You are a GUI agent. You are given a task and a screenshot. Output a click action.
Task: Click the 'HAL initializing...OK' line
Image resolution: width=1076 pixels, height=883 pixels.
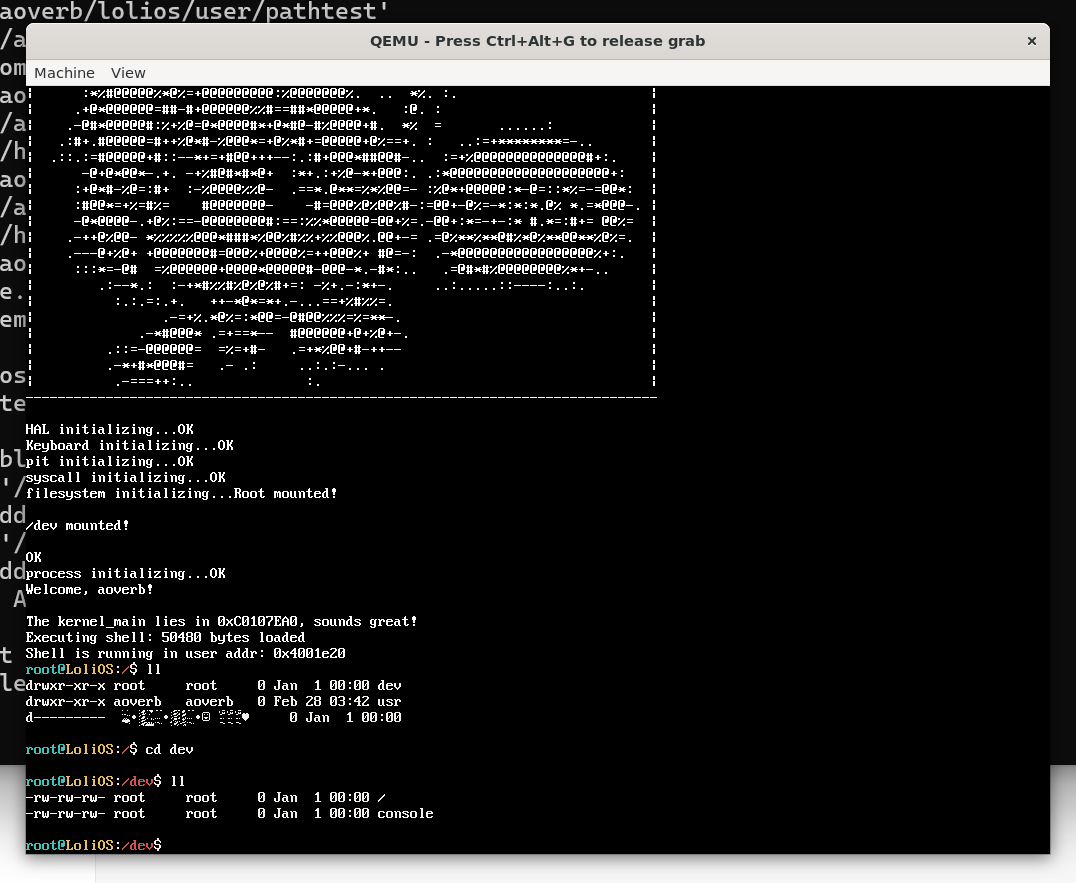(x=109, y=430)
